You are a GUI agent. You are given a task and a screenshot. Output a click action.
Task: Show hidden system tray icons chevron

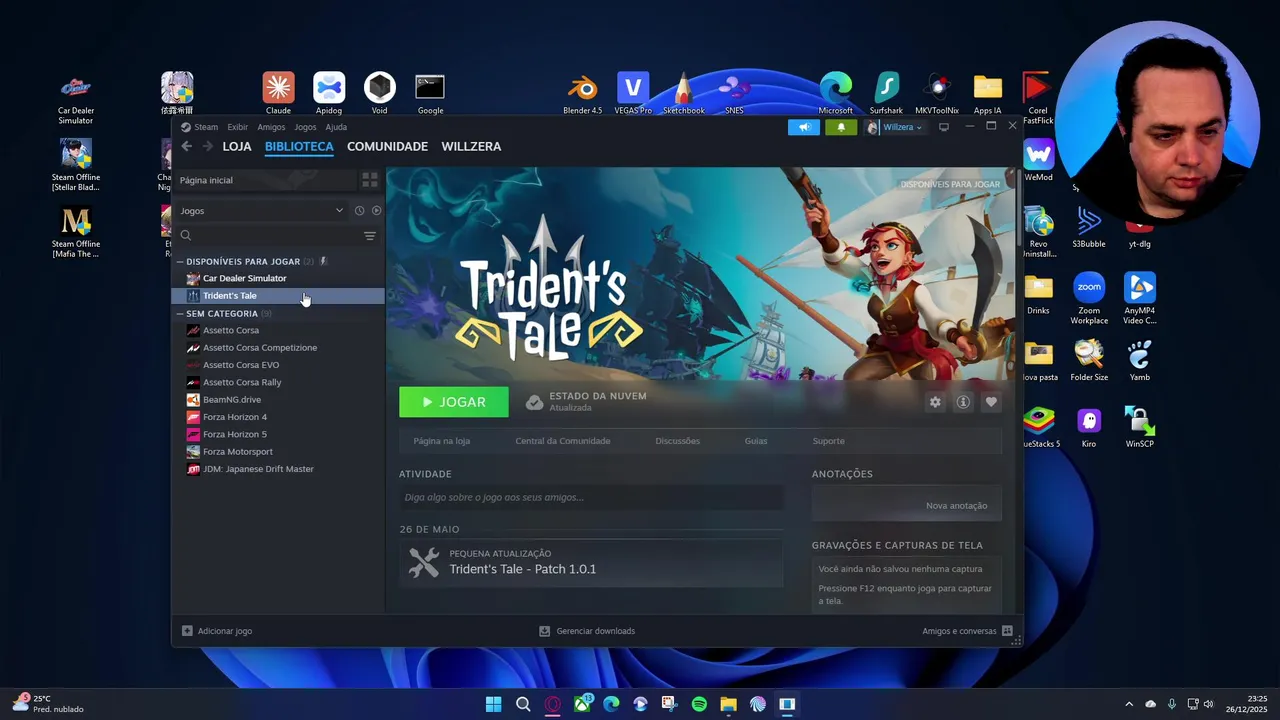1129,704
